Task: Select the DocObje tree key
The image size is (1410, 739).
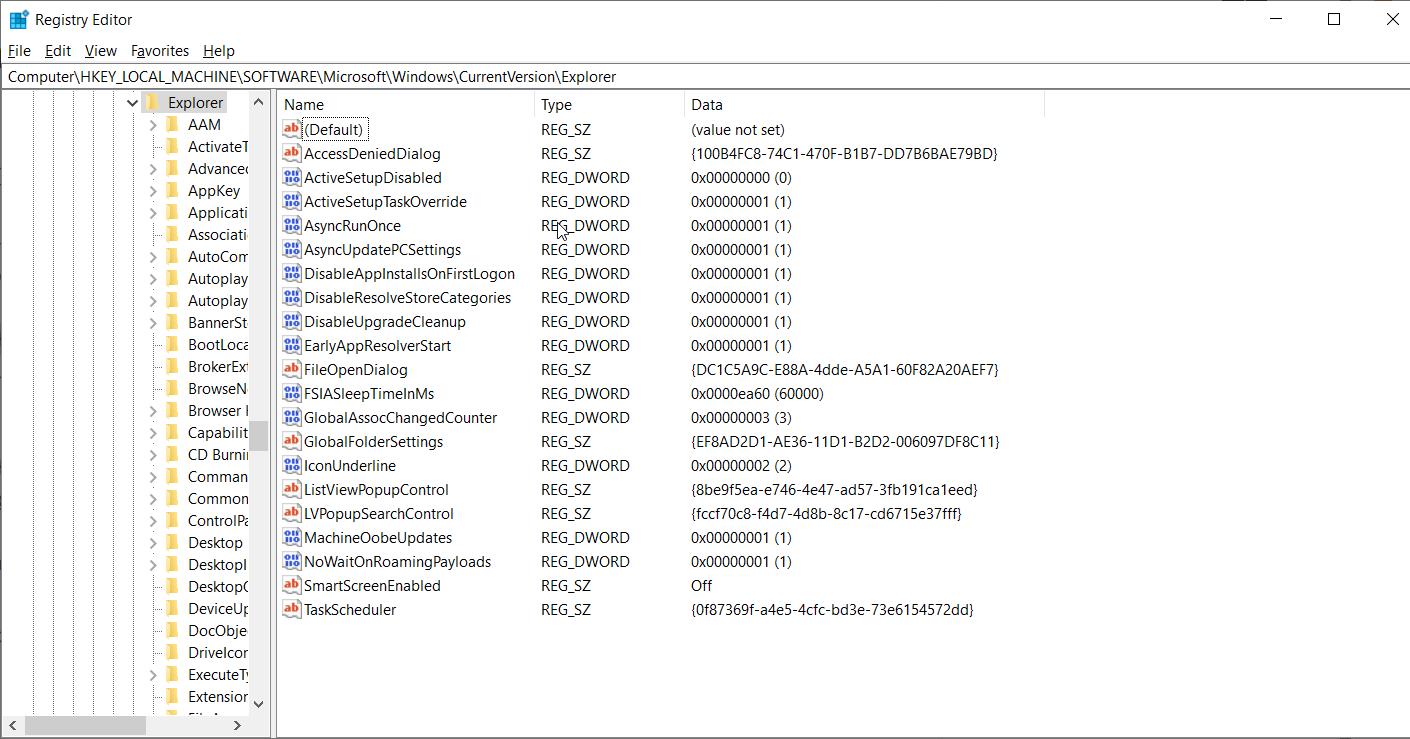Action: 217,630
